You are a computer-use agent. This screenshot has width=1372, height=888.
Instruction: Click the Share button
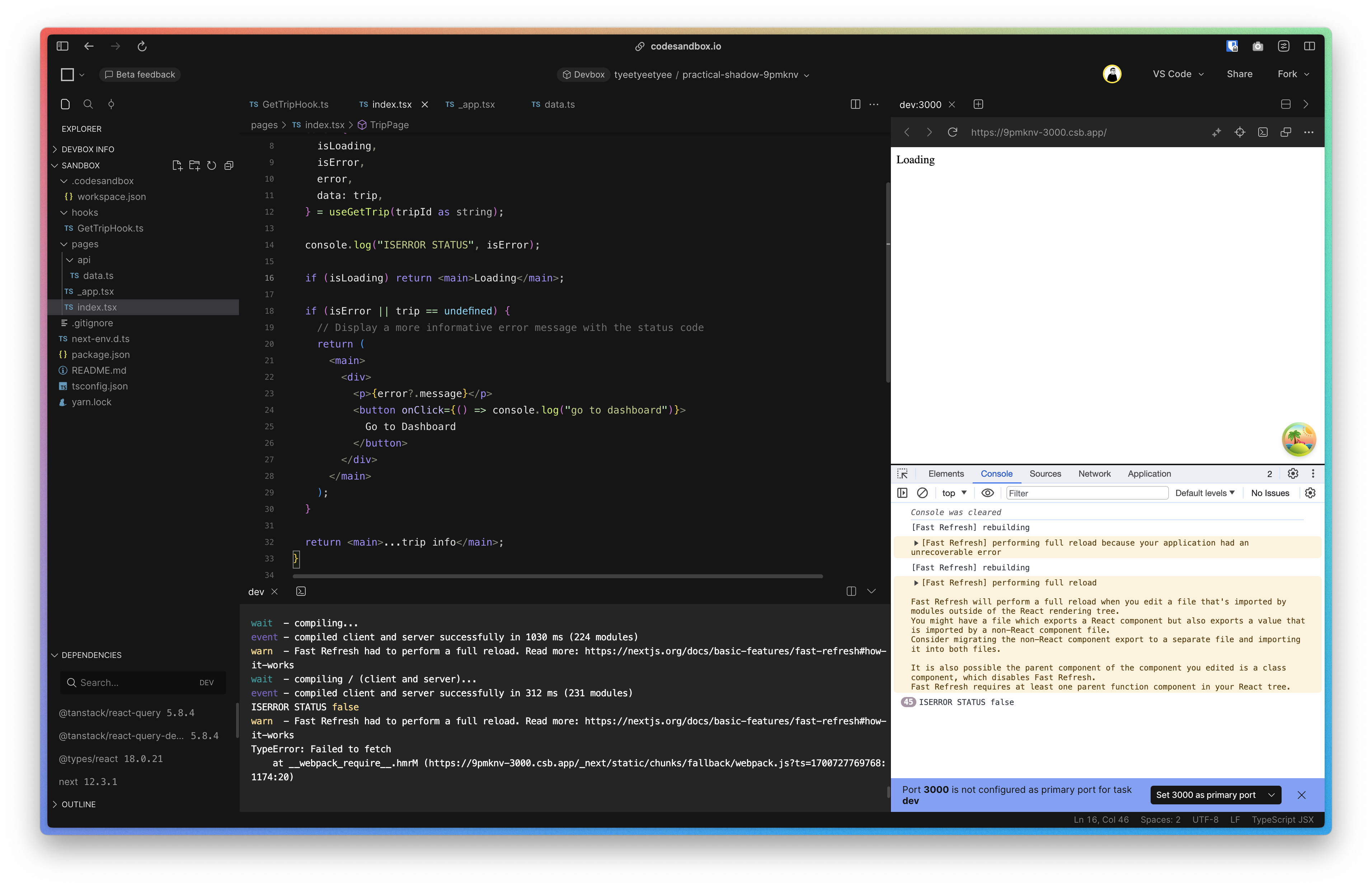click(x=1240, y=74)
